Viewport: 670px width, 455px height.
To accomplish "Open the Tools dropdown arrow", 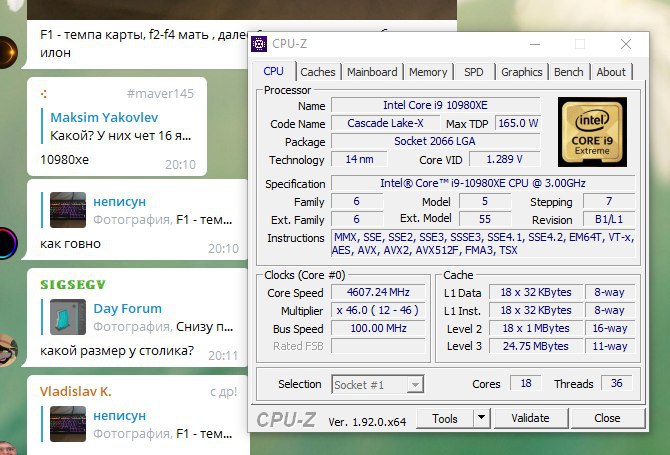I will pos(482,418).
